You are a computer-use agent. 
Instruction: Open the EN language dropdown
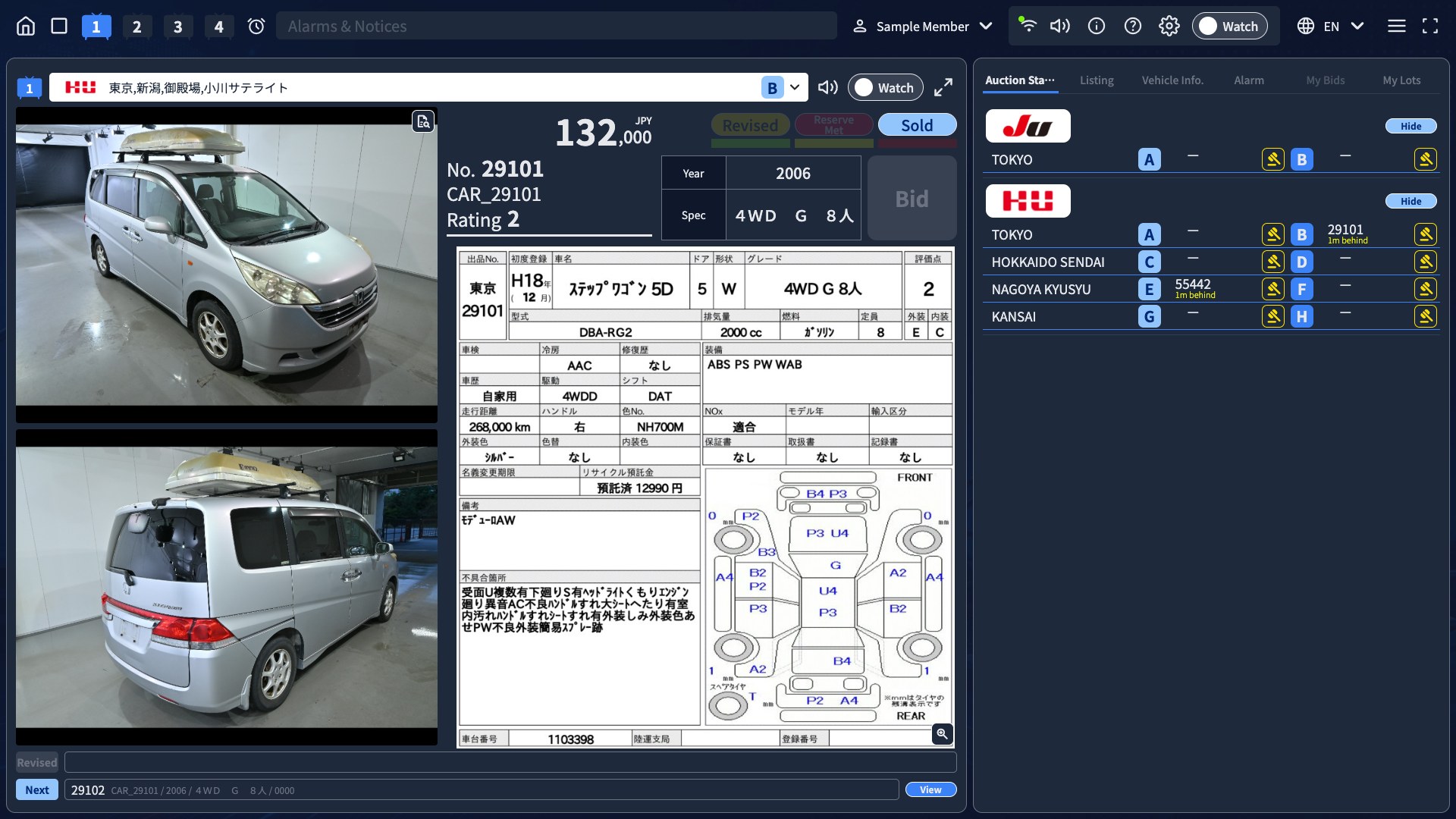point(1331,27)
